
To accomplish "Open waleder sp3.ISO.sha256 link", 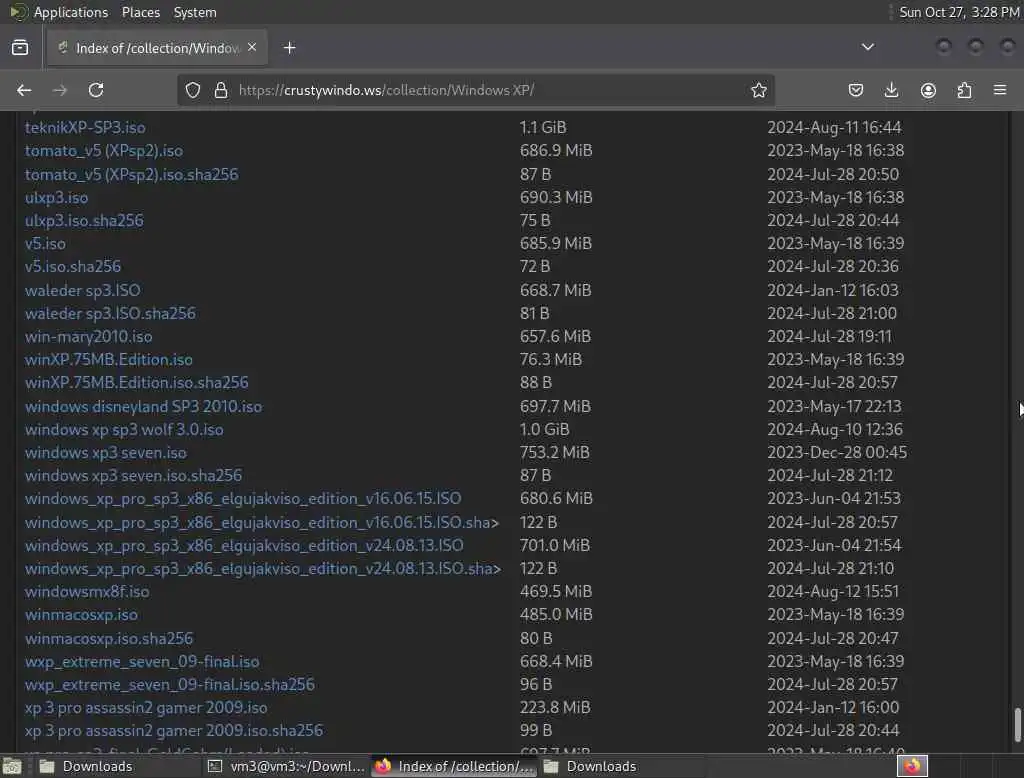I will [110, 314].
